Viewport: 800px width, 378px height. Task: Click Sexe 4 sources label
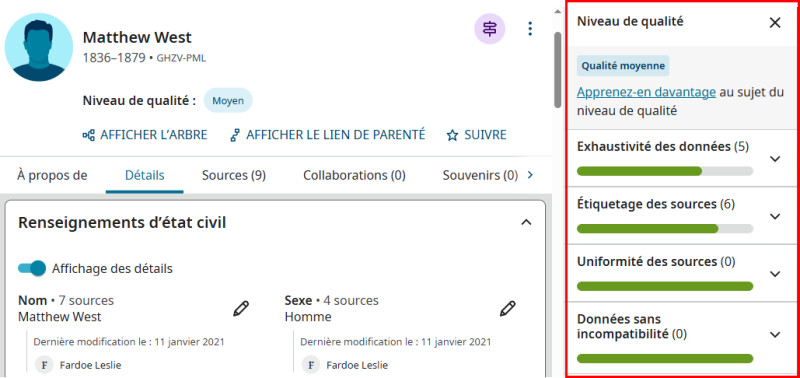point(332,300)
